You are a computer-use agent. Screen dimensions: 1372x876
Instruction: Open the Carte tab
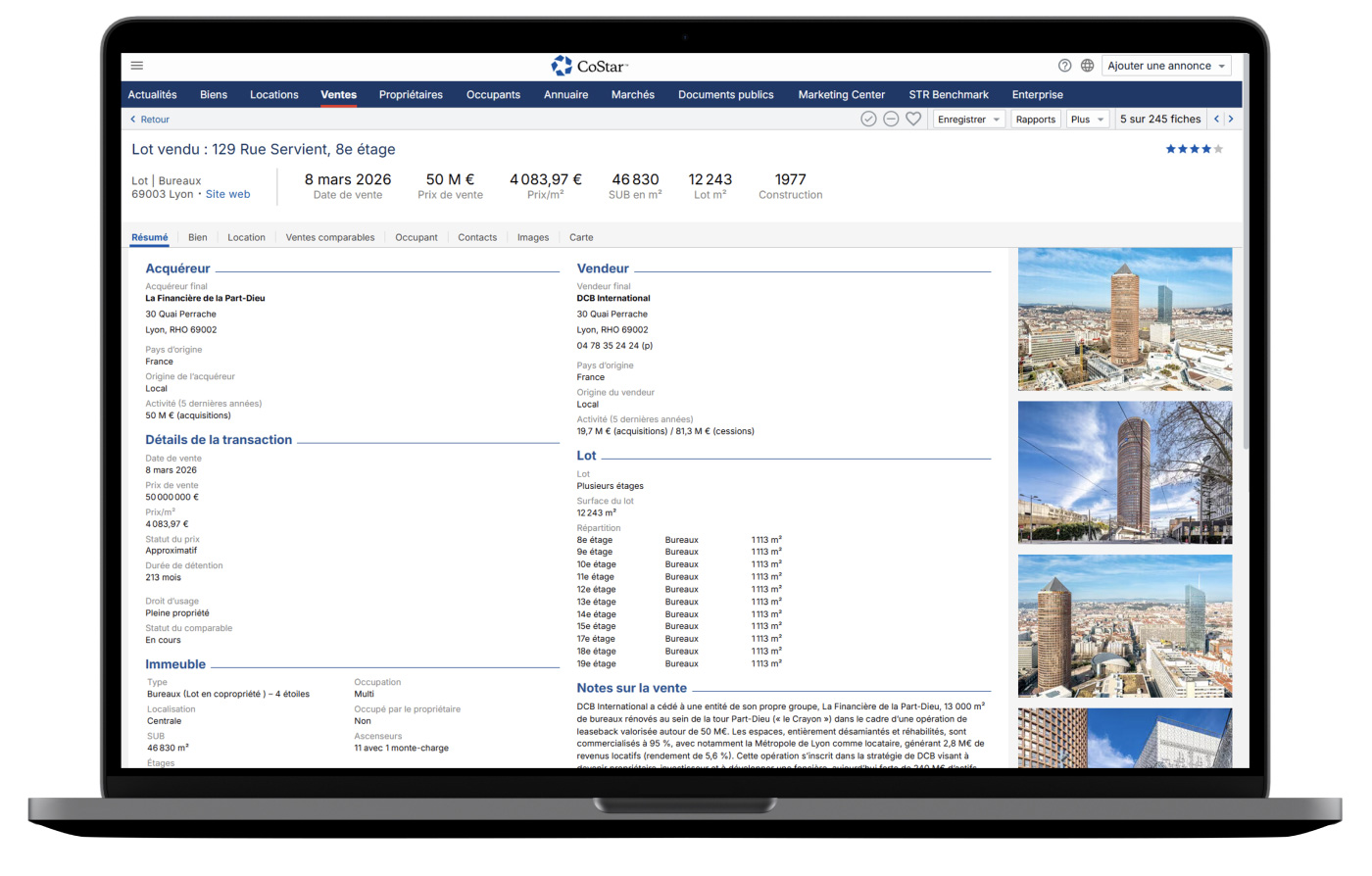[581, 237]
